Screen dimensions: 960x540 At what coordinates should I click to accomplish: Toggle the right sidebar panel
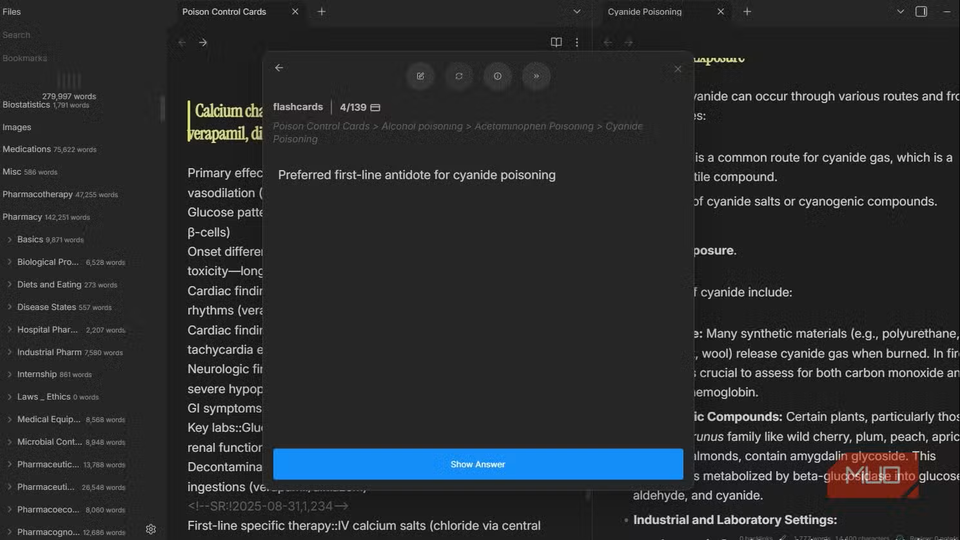click(x=921, y=12)
